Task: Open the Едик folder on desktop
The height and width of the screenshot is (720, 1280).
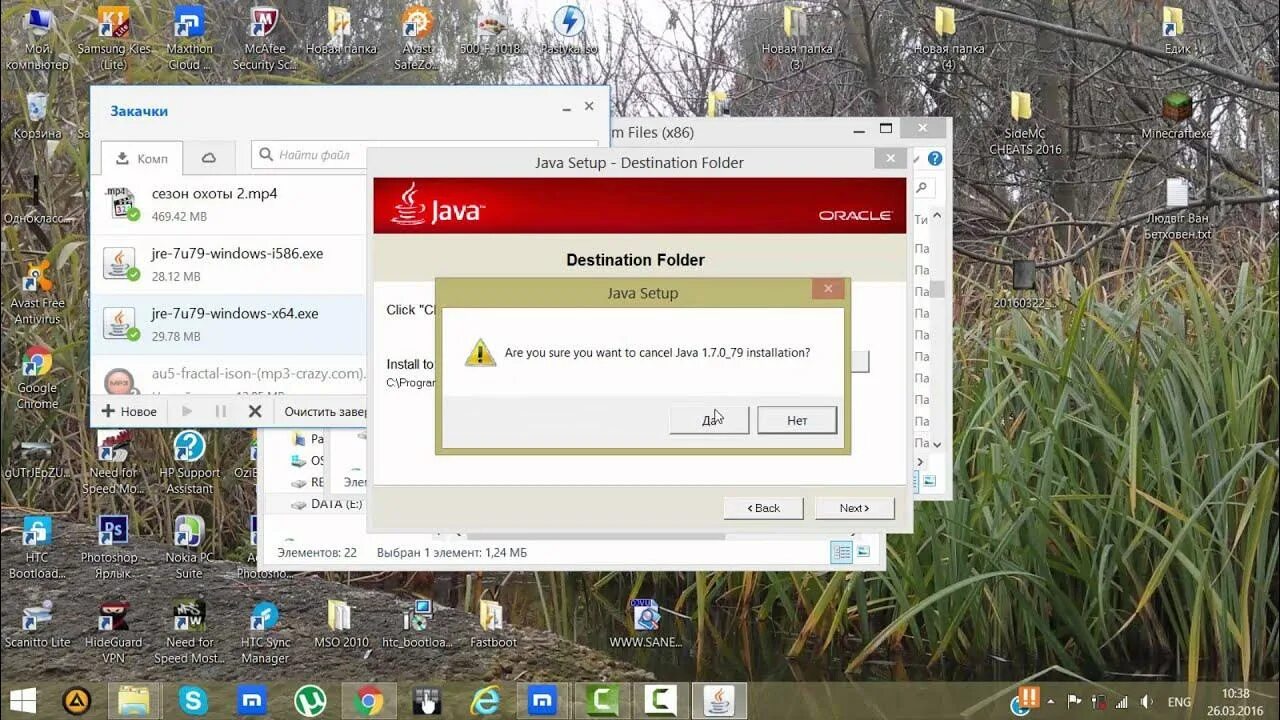Action: (1177, 32)
